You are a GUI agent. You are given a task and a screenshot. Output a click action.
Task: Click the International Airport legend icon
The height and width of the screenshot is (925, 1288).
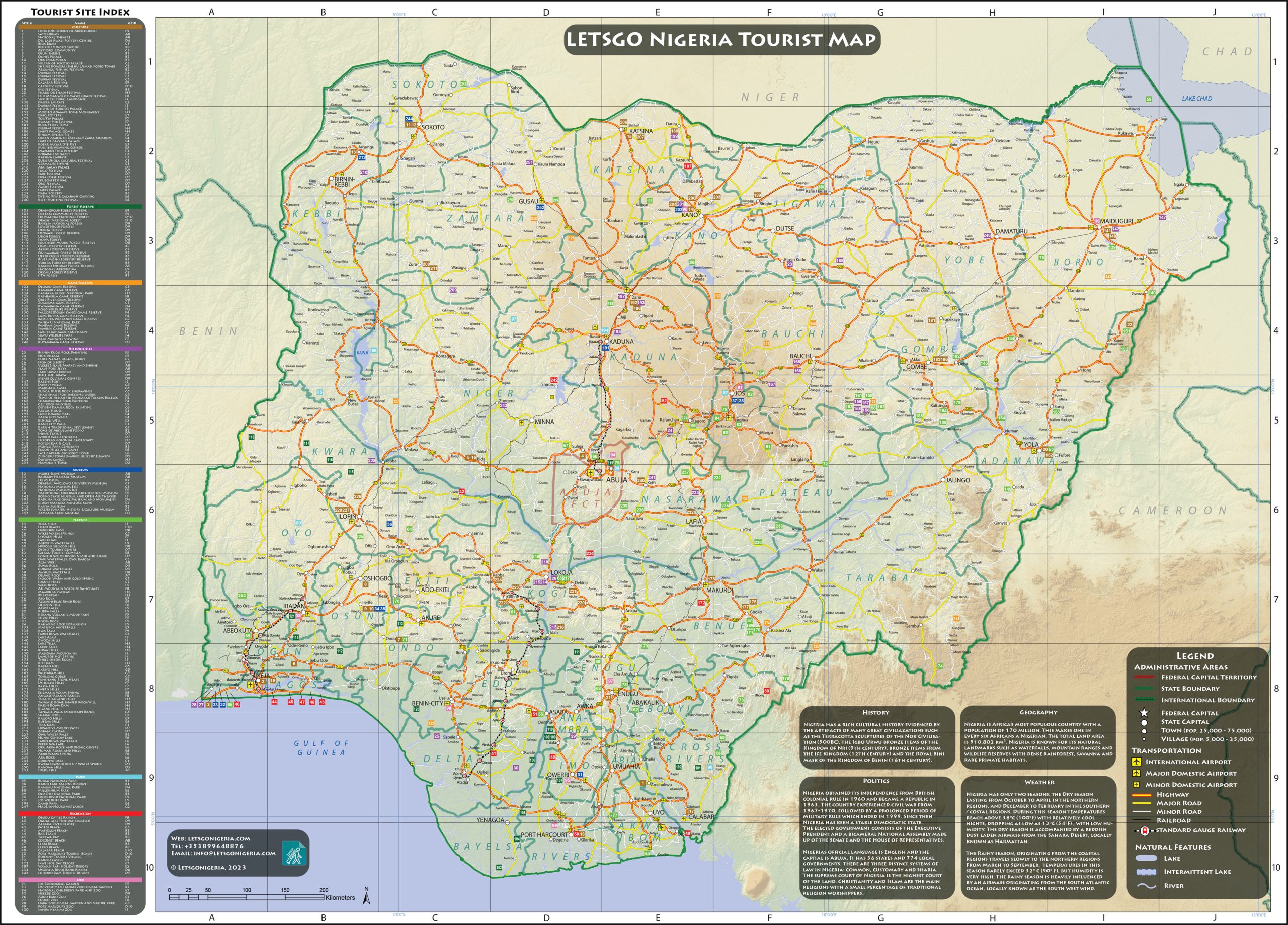(x=1137, y=762)
